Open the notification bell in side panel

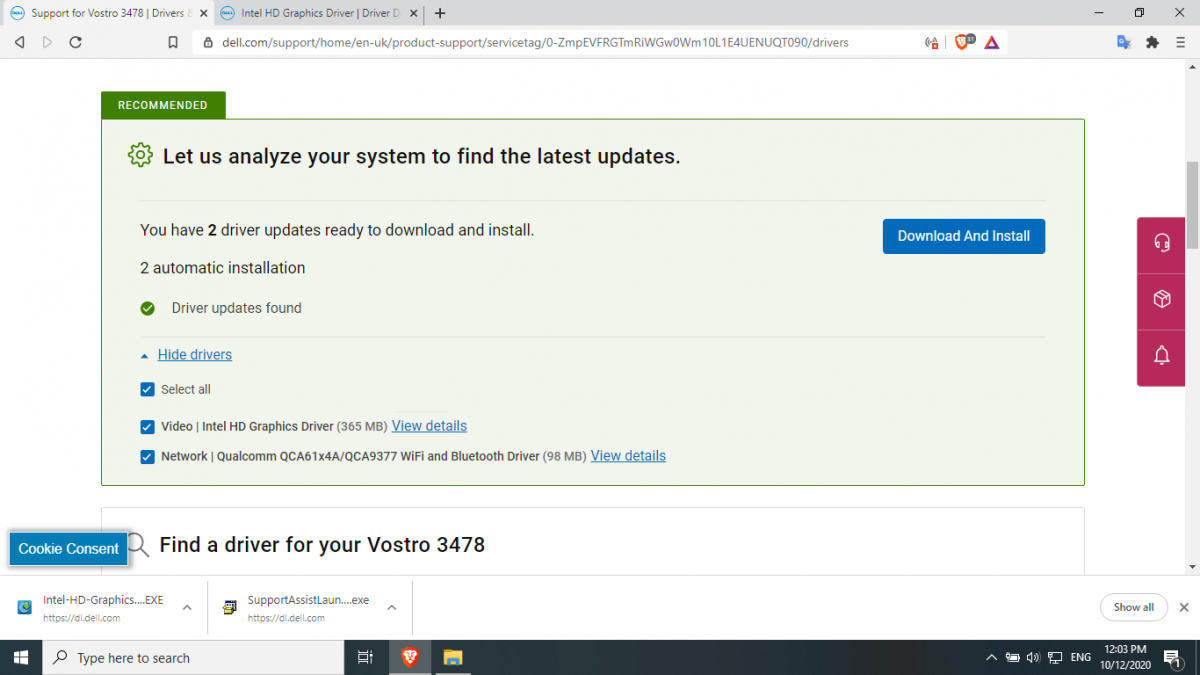[x=1162, y=355]
